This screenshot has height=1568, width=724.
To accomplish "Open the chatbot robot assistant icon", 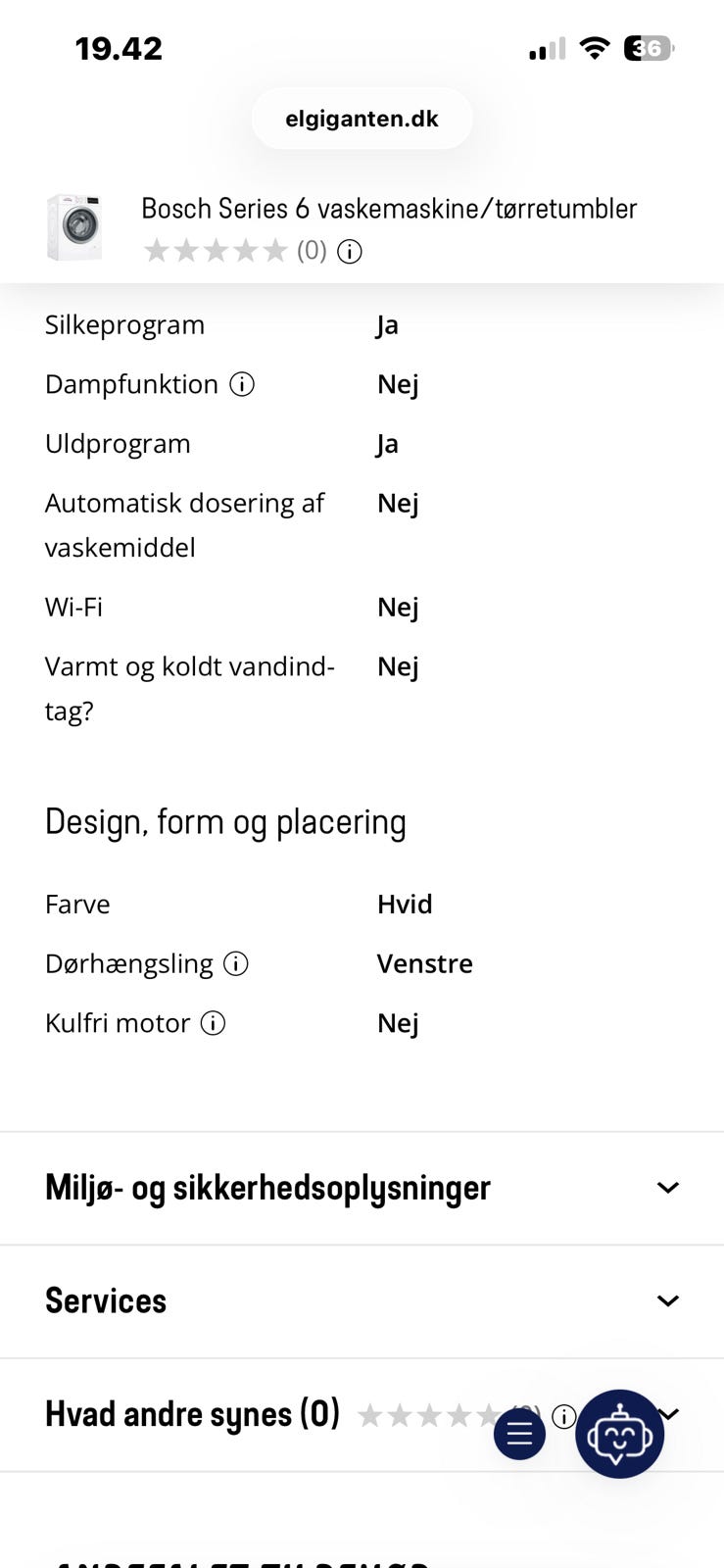I will coord(619,1434).
